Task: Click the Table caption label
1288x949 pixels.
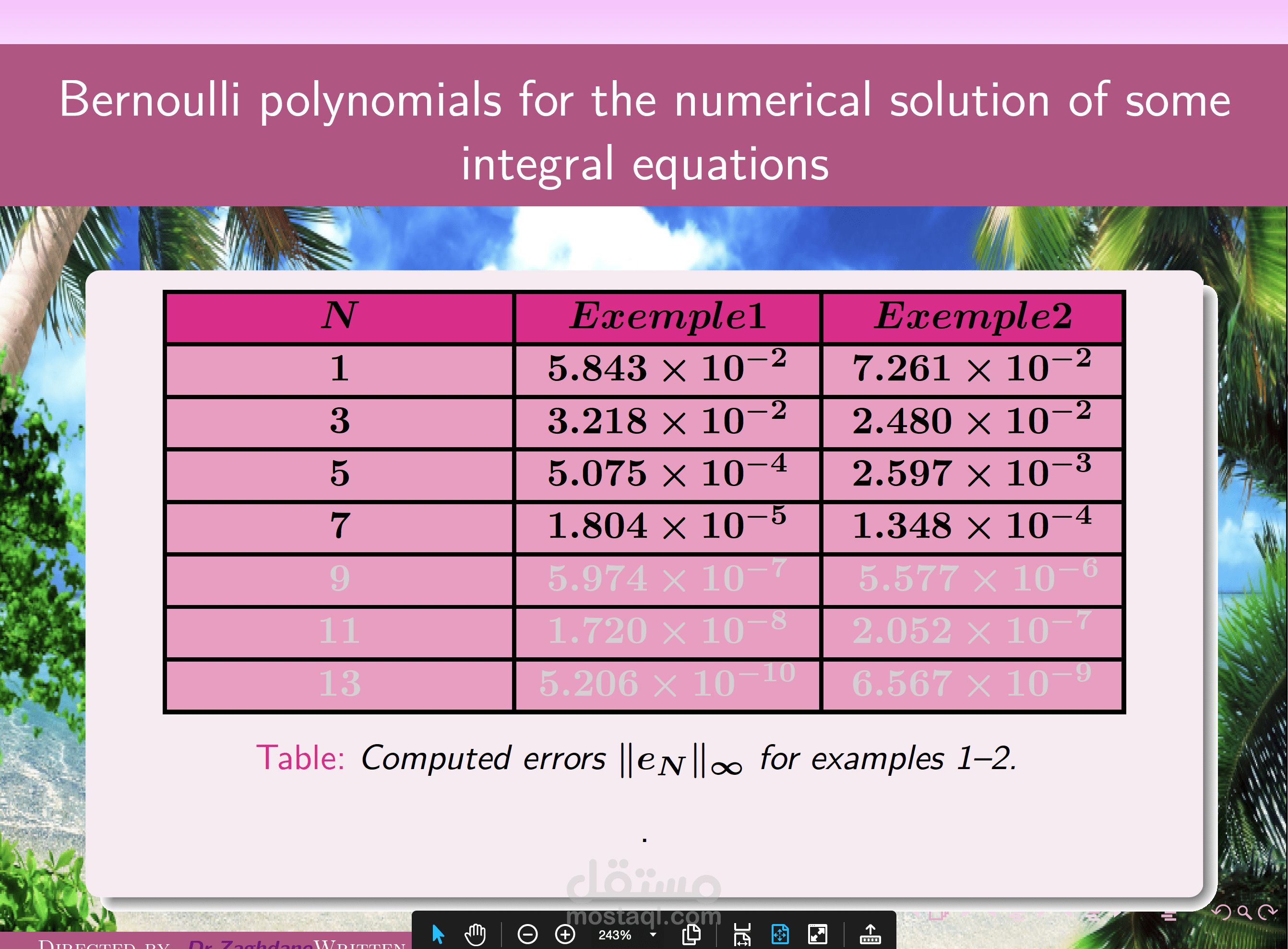Action: pos(300,758)
